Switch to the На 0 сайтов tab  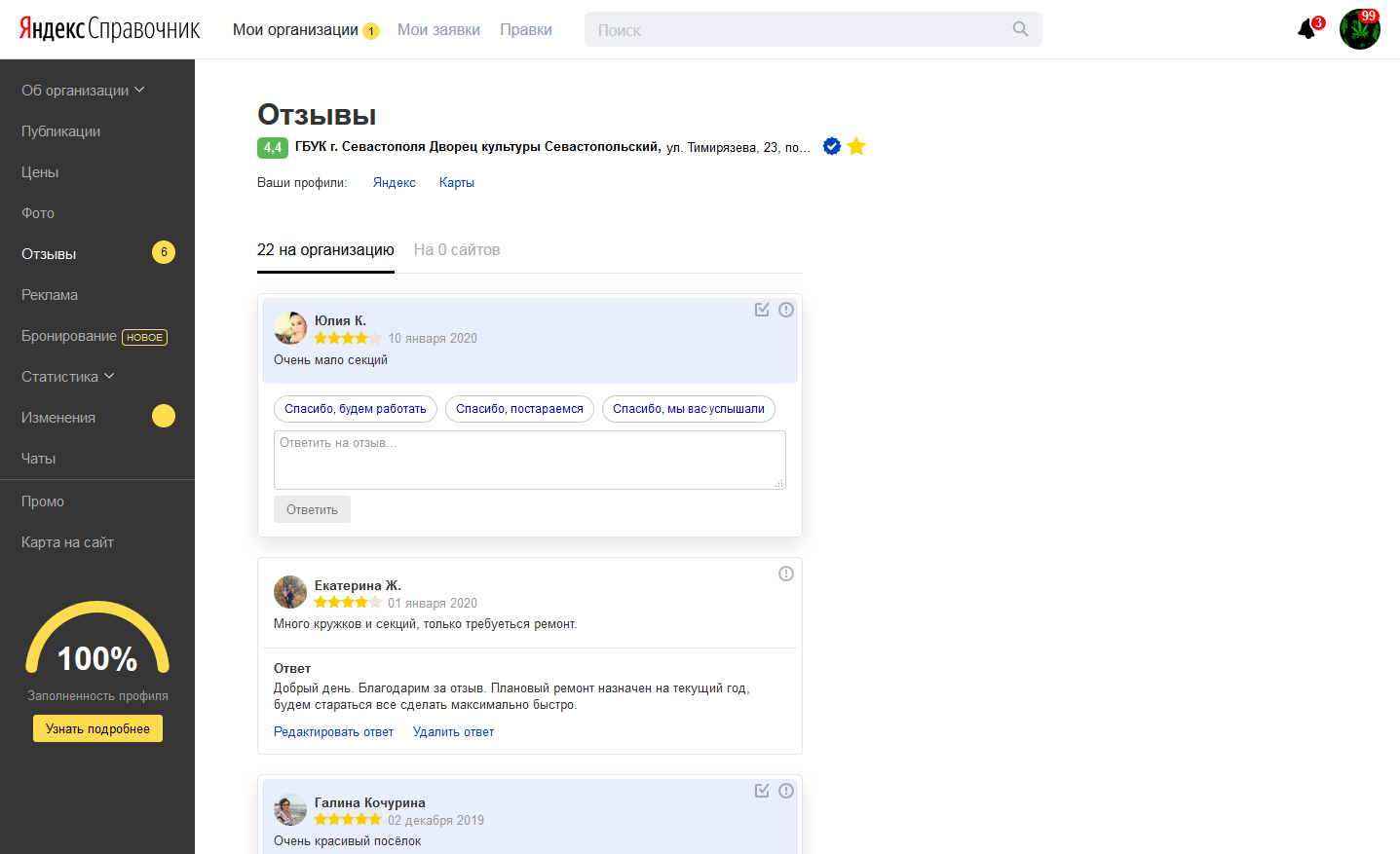(x=456, y=250)
